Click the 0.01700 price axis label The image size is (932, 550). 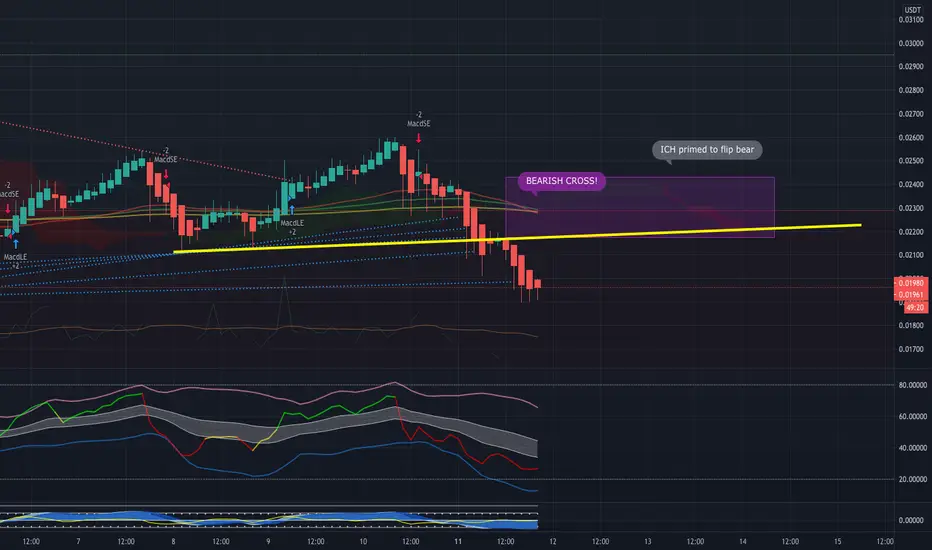tap(911, 349)
